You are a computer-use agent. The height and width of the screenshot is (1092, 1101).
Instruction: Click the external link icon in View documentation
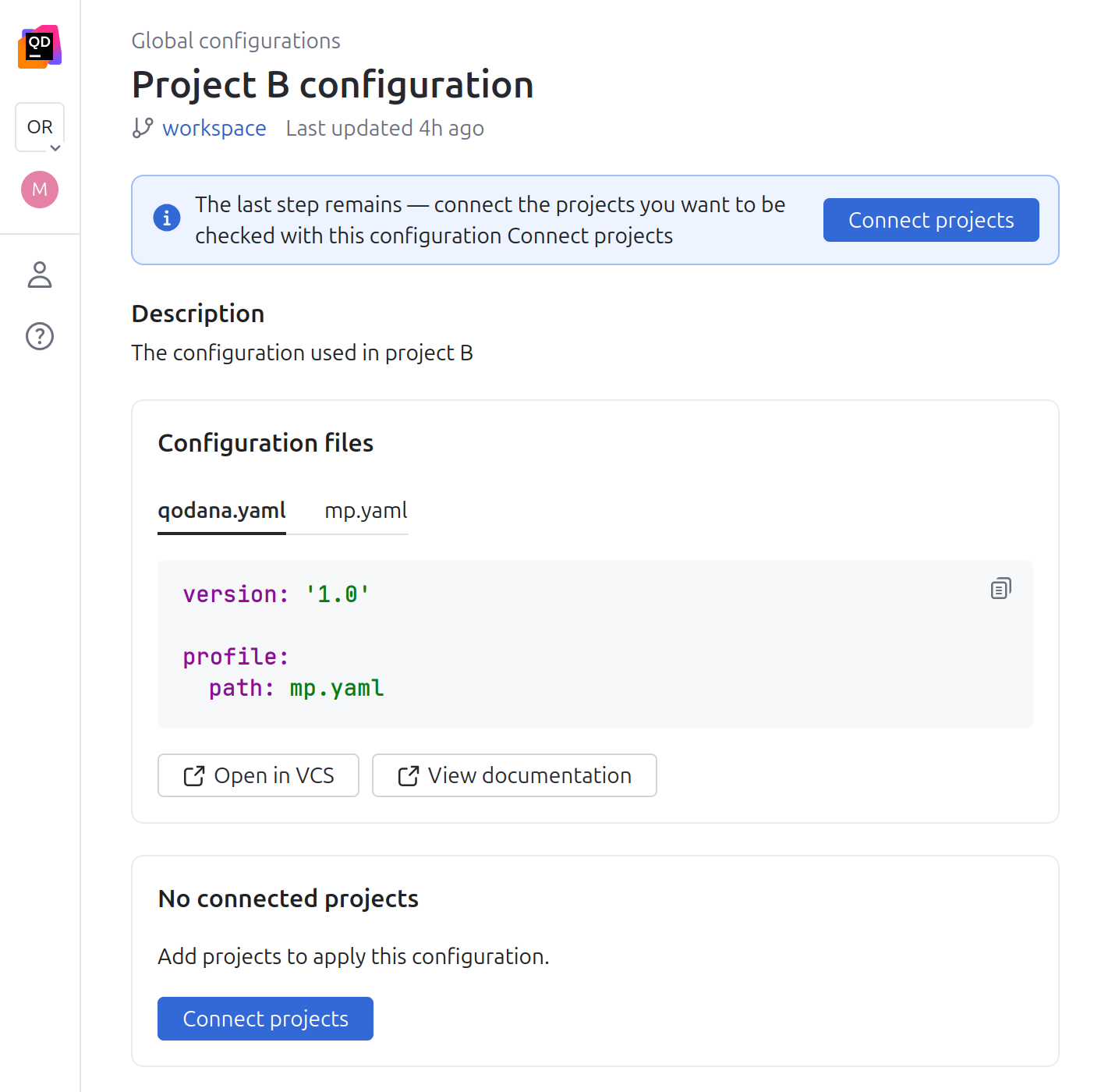[409, 775]
